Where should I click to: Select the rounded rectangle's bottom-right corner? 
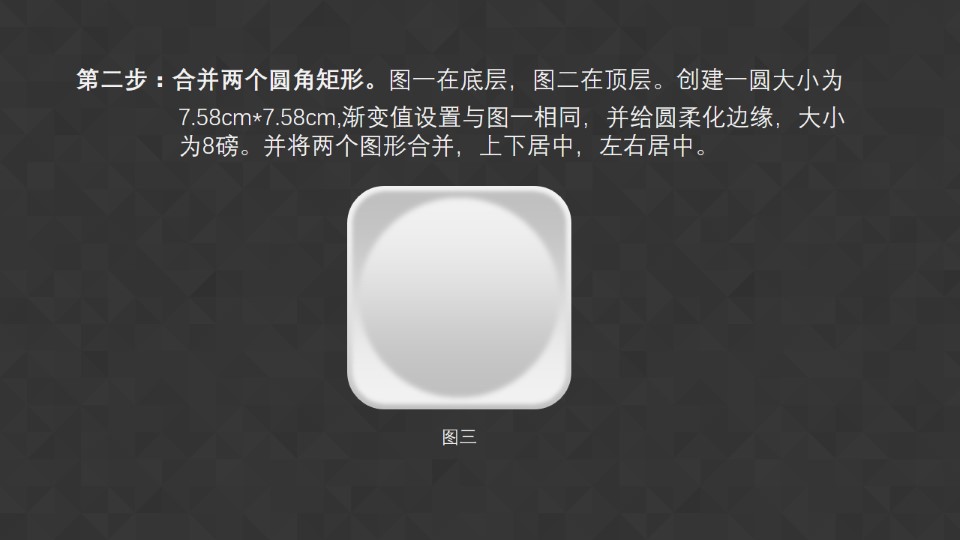558,396
